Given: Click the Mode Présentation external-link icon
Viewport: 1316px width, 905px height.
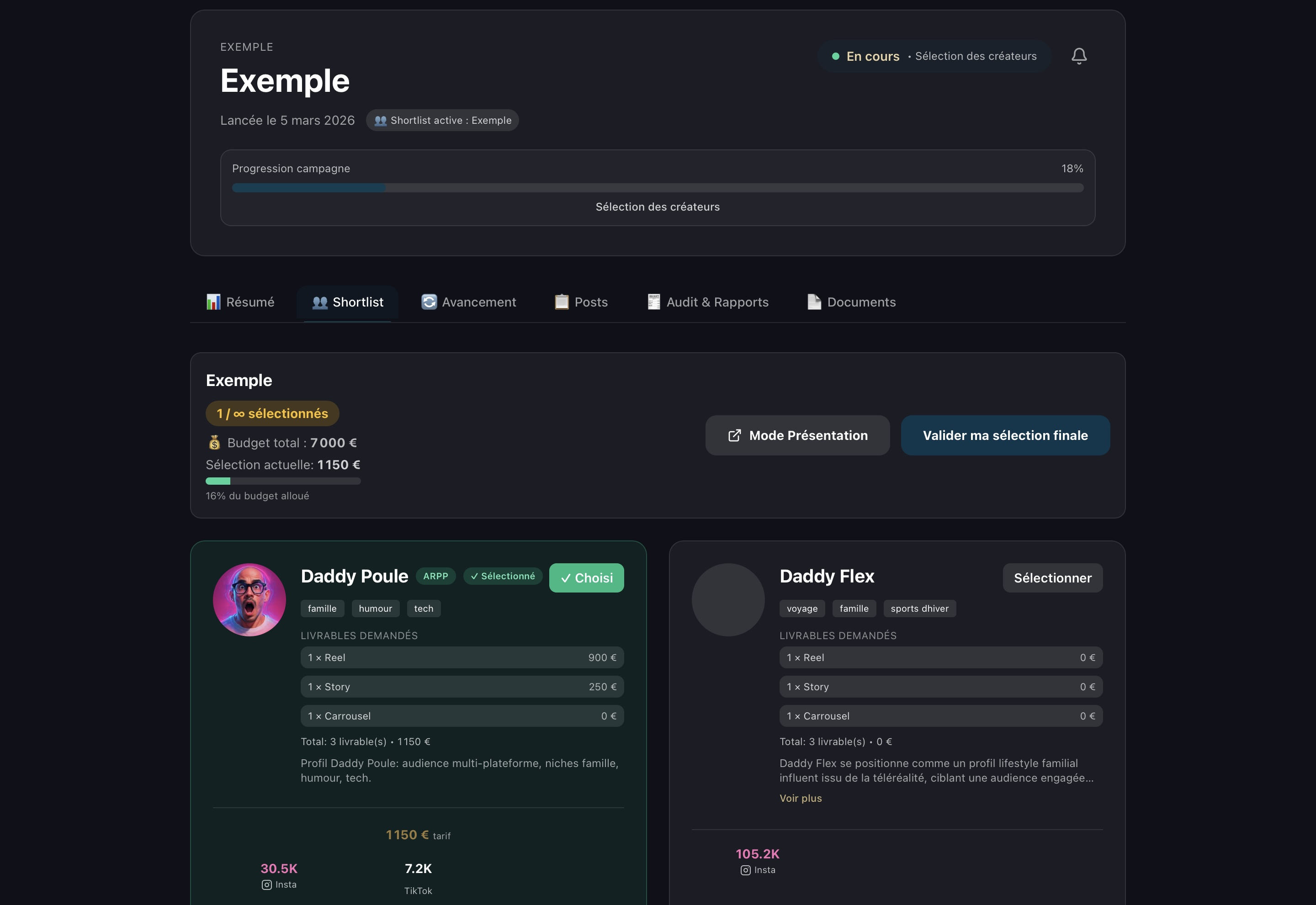Looking at the screenshot, I should pyautogui.click(x=734, y=435).
